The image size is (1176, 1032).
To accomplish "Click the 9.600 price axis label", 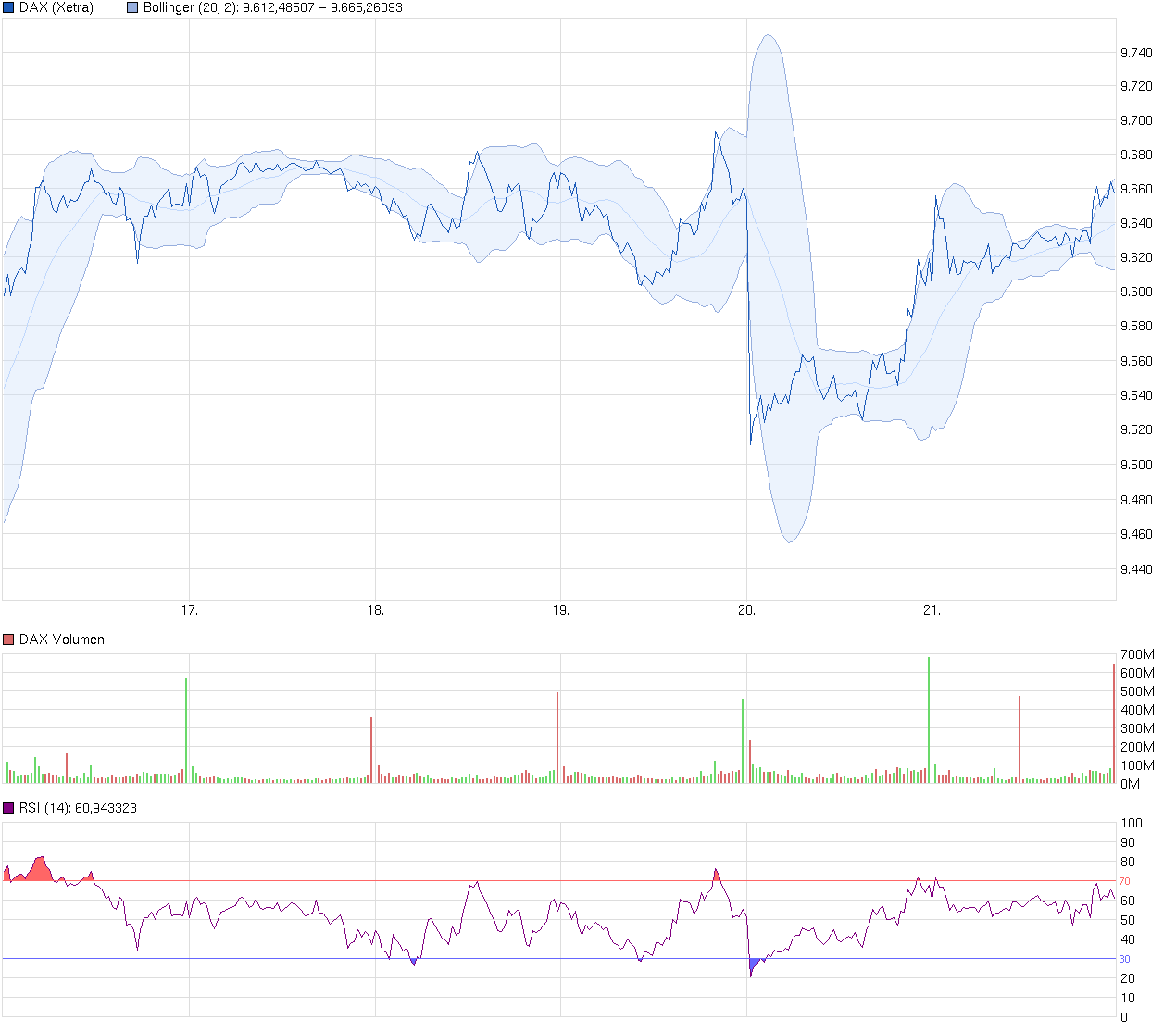I will [1136, 292].
